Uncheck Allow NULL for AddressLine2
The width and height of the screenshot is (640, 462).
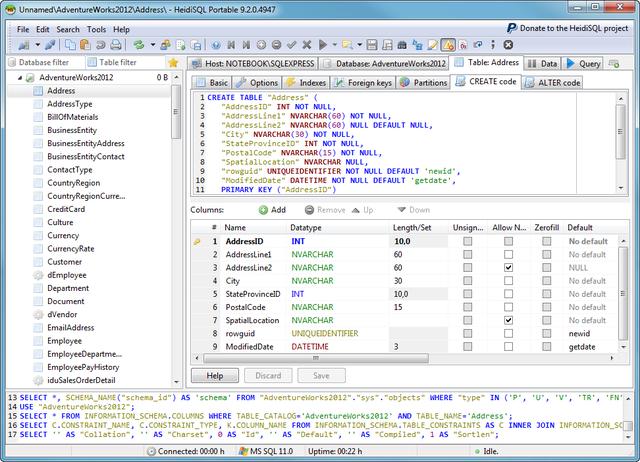(509, 268)
